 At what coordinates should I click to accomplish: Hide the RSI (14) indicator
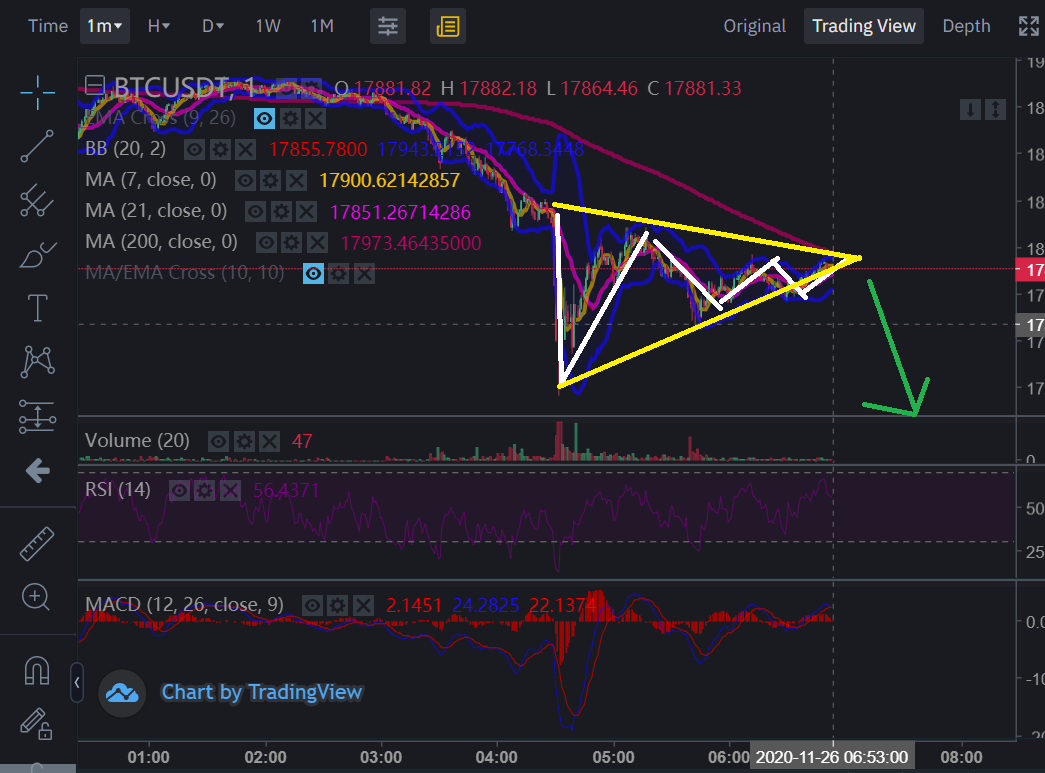pyautogui.click(x=179, y=490)
